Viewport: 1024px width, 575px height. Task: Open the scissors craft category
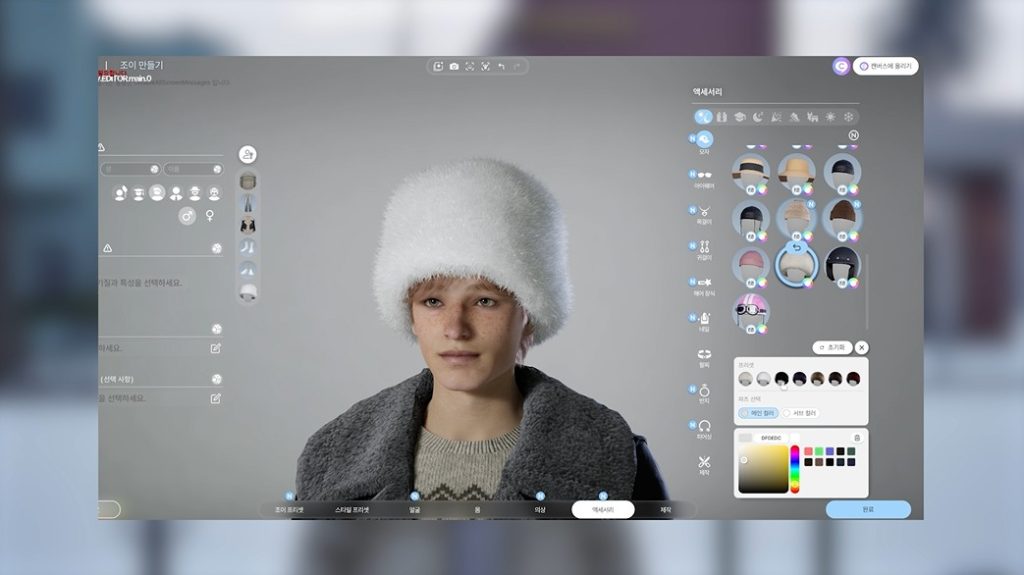click(704, 462)
